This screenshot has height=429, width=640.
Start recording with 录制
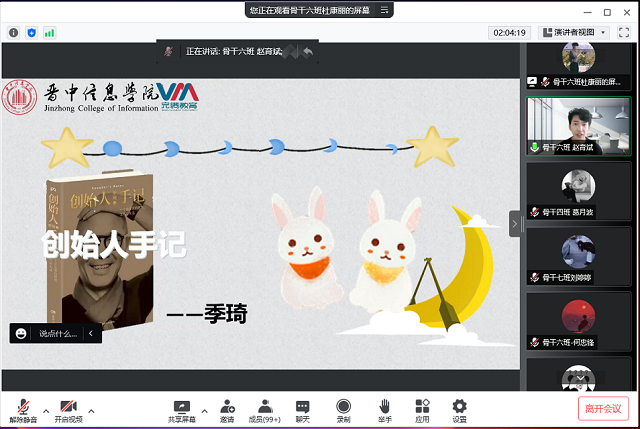[x=343, y=411]
